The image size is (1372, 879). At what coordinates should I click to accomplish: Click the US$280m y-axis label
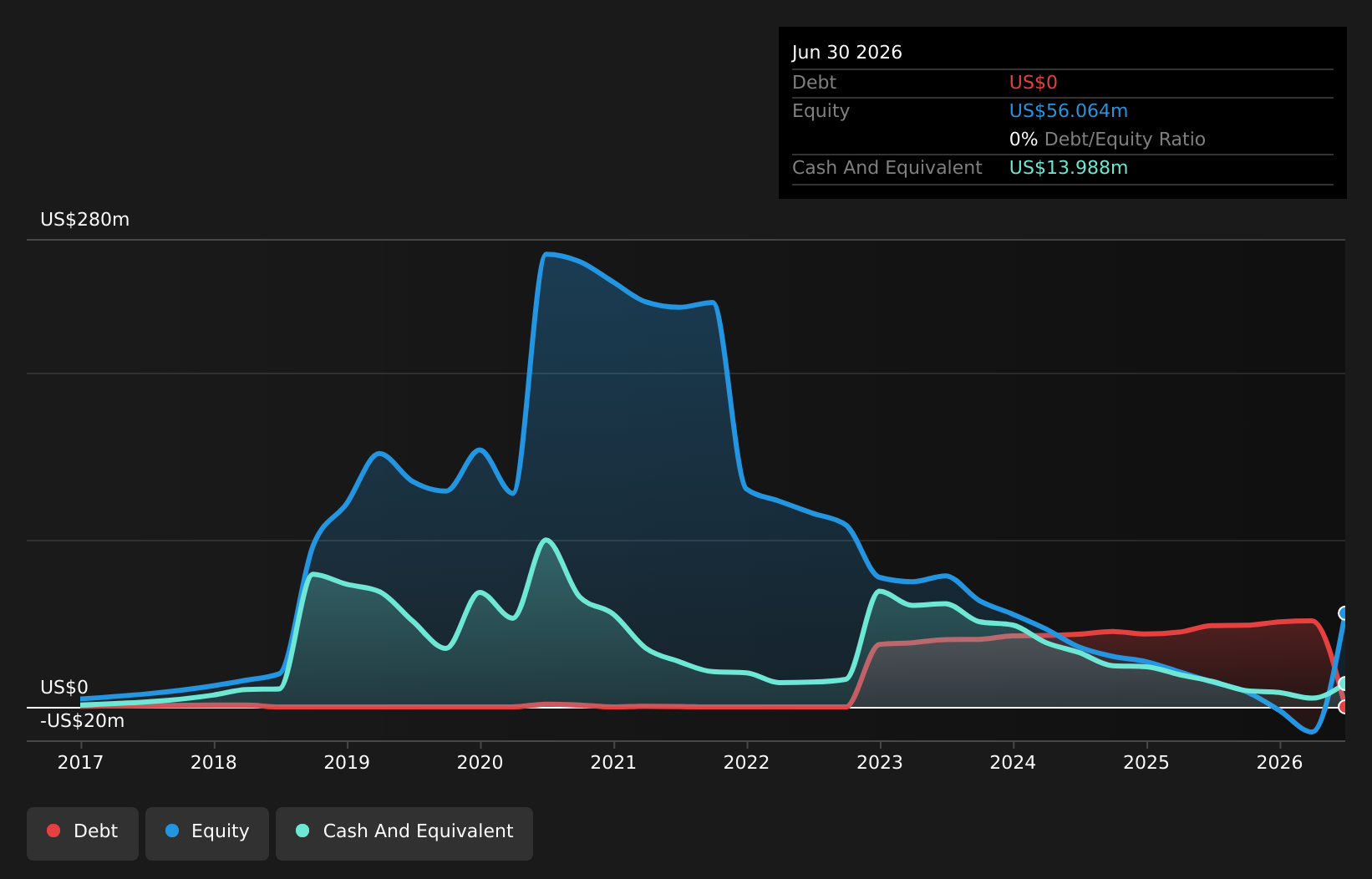(85, 220)
